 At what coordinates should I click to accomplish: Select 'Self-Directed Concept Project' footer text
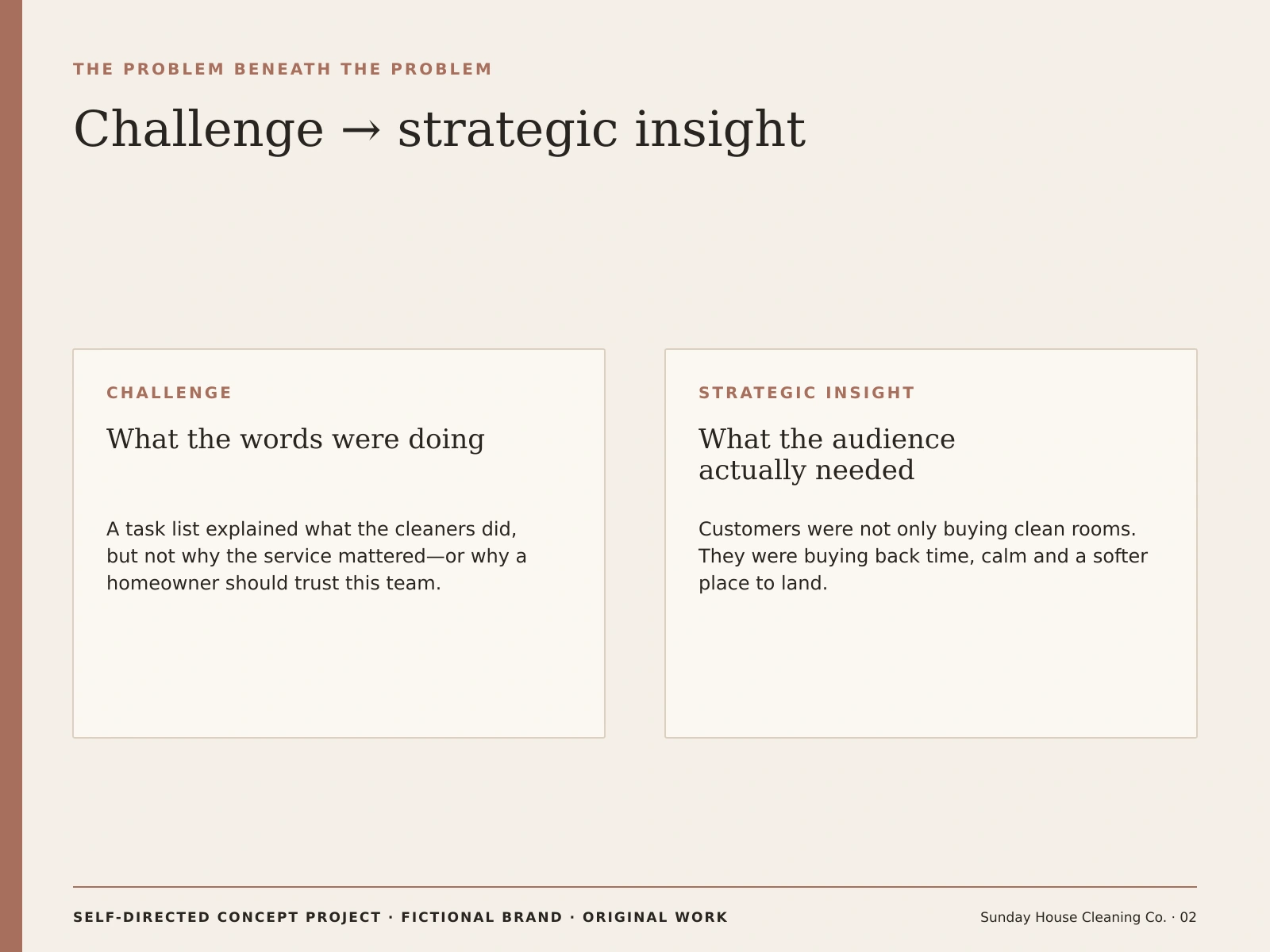pyautogui.click(x=227, y=917)
